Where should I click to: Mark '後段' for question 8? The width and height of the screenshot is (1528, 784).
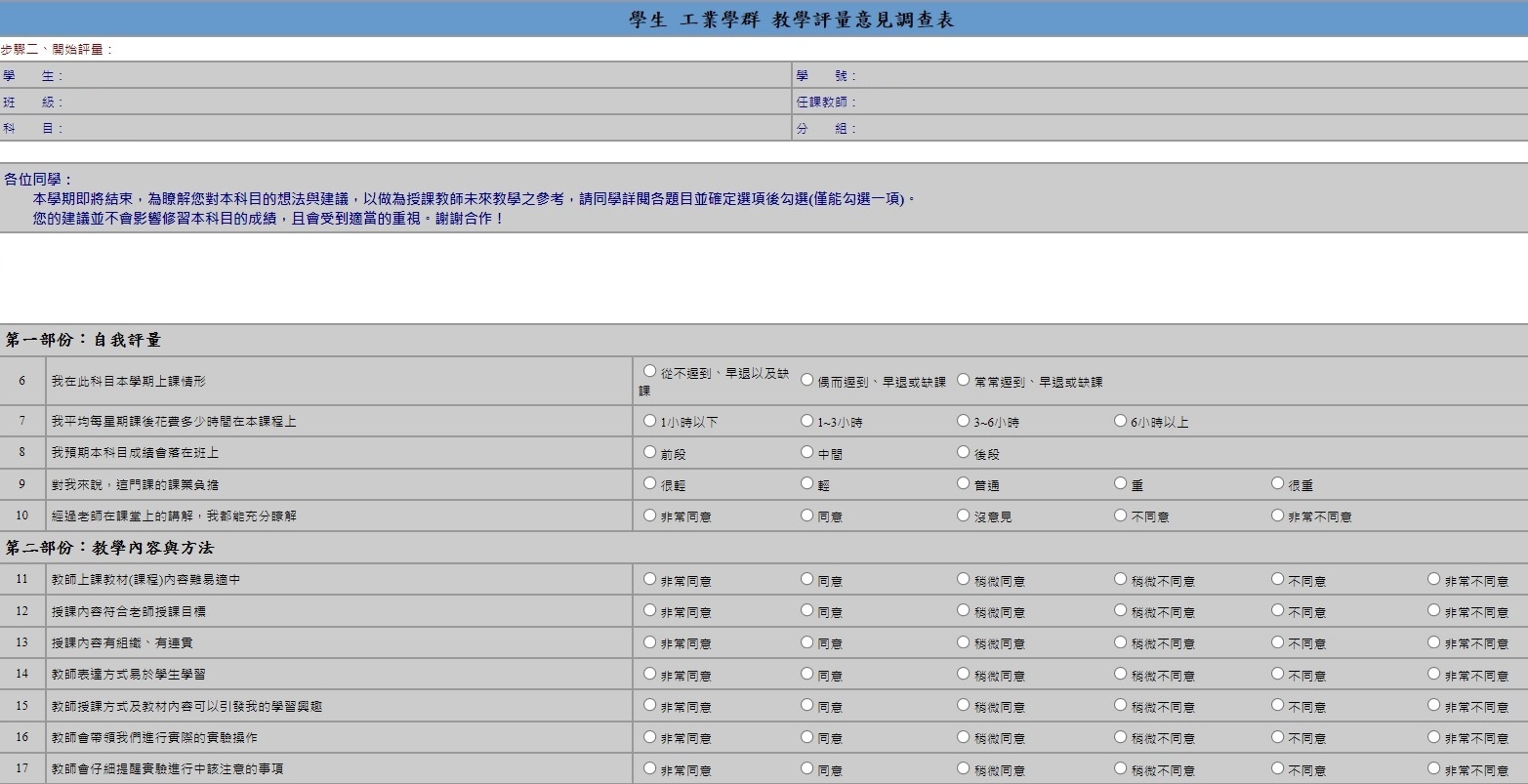pyautogui.click(x=964, y=452)
